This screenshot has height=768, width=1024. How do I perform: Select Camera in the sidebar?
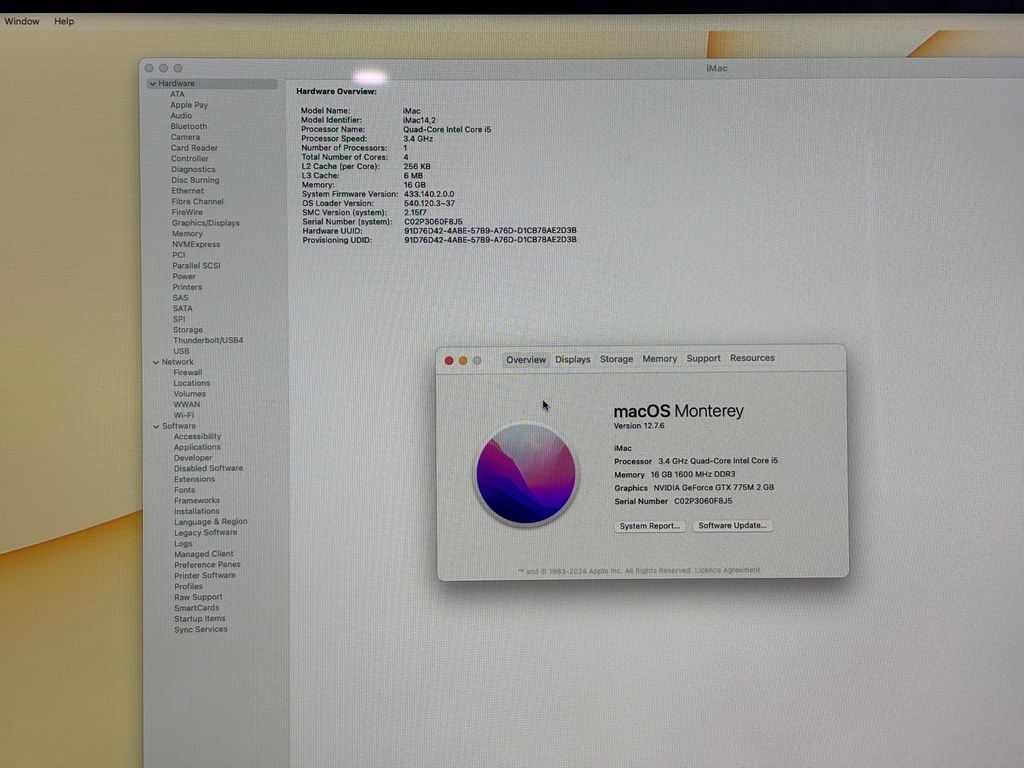[185, 137]
